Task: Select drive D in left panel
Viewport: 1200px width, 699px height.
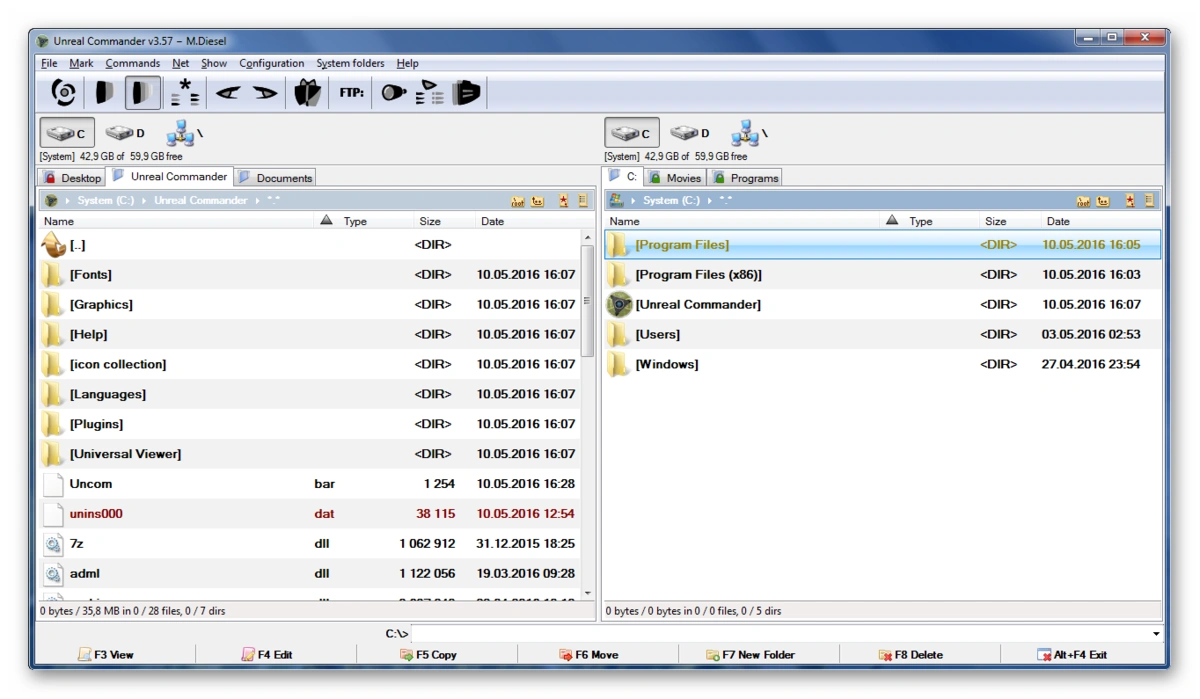Action: tap(126, 133)
